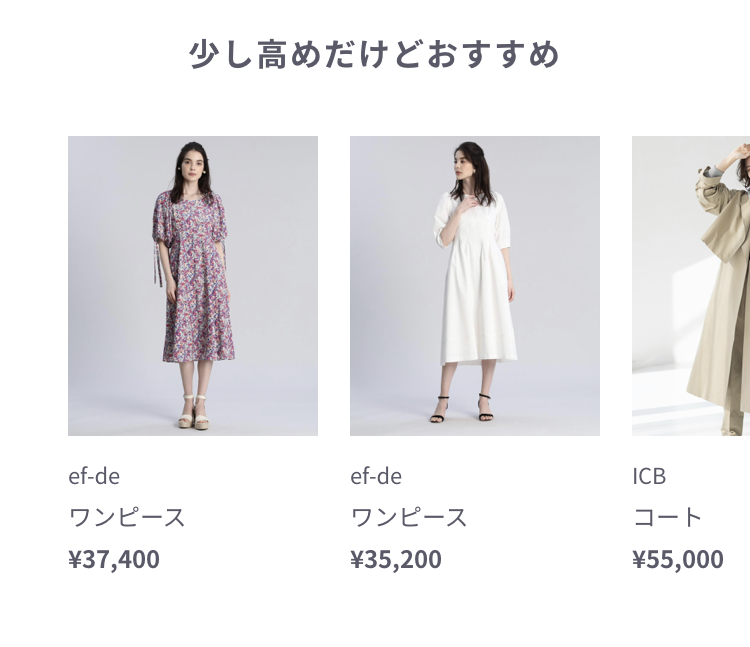Click the ef-de brand above ¥35,200
The height and width of the screenshot is (647, 750).
click(376, 476)
